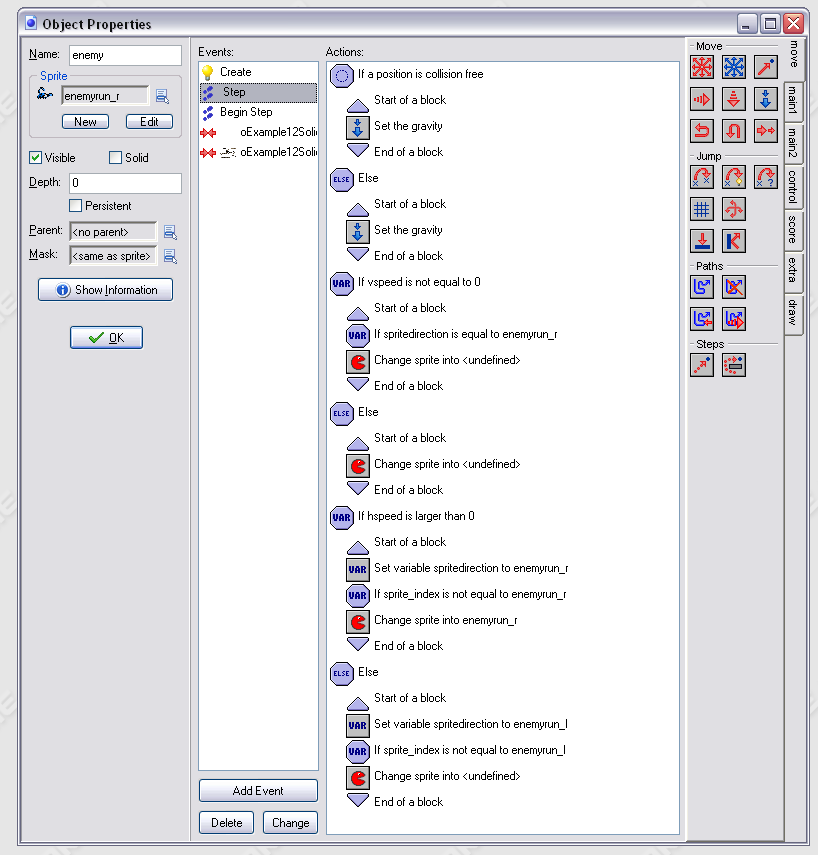Open the Mask sprite selection menu
This screenshot has width=818, height=855.
click(170, 256)
